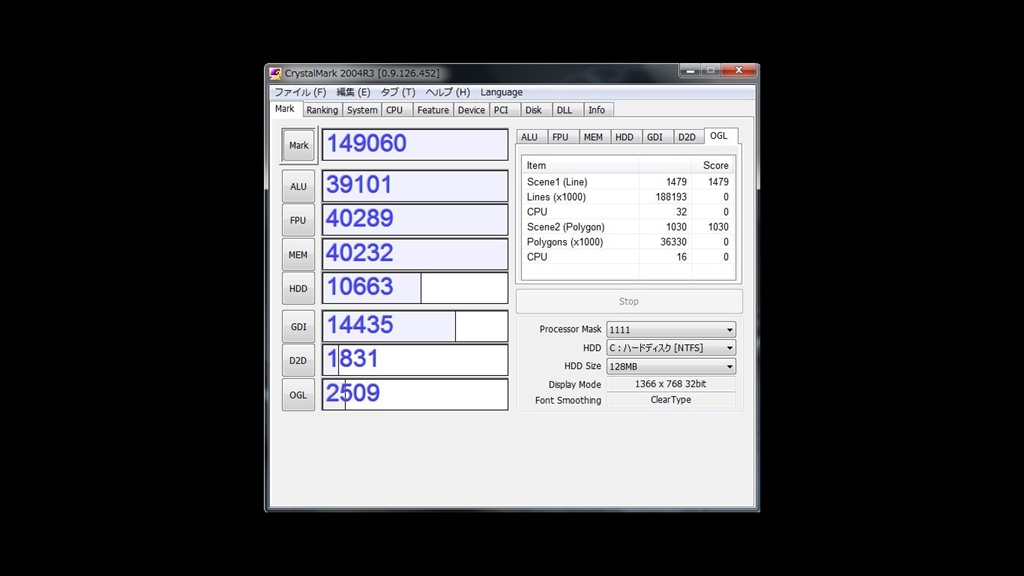
Task: Run the OGL benchmark button
Action: [x=298, y=395]
